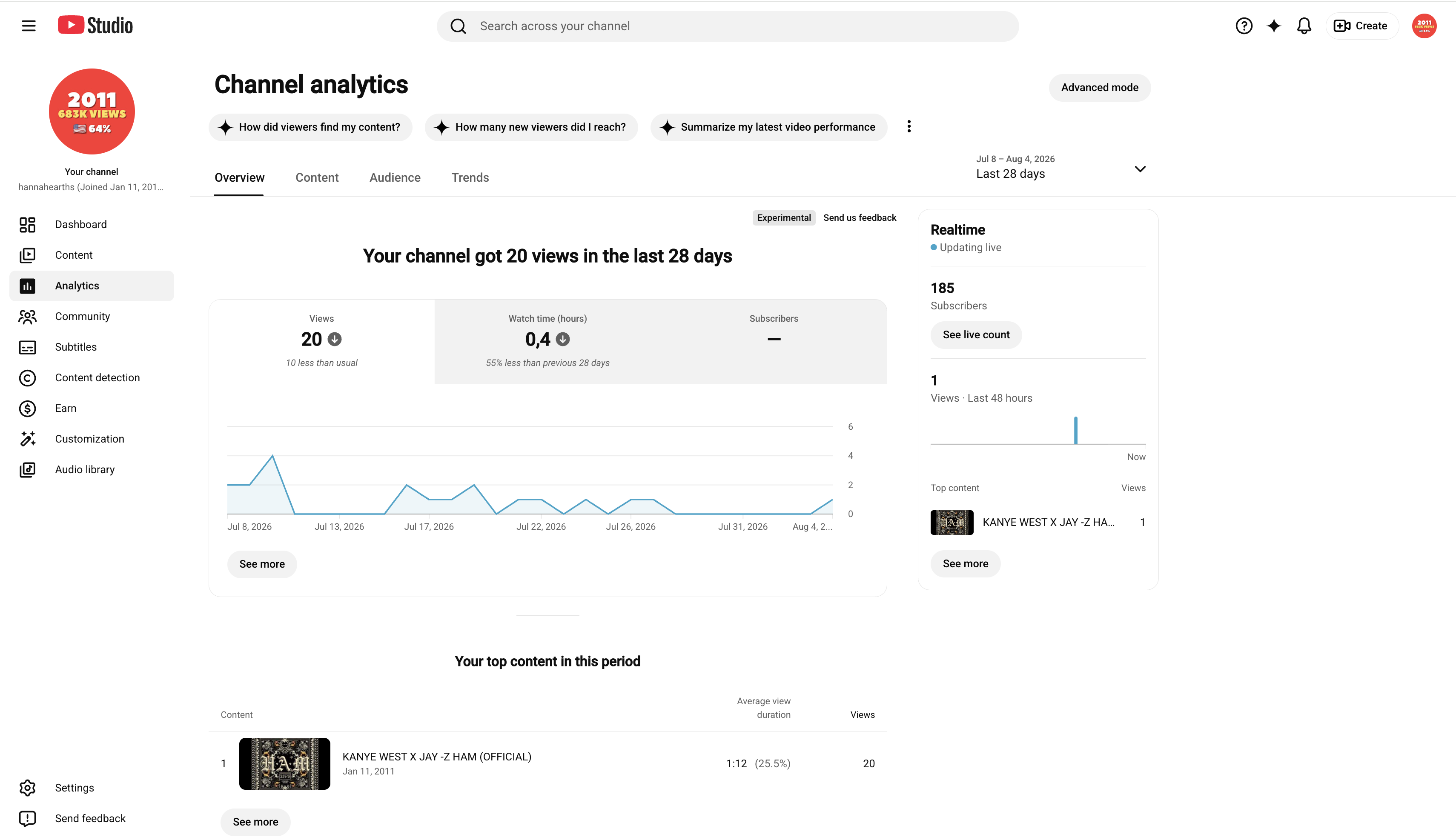Click the Dashboard sidebar icon
The width and height of the screenshot is (1456, 840).
pyautogui.click(x=27, y=224)
